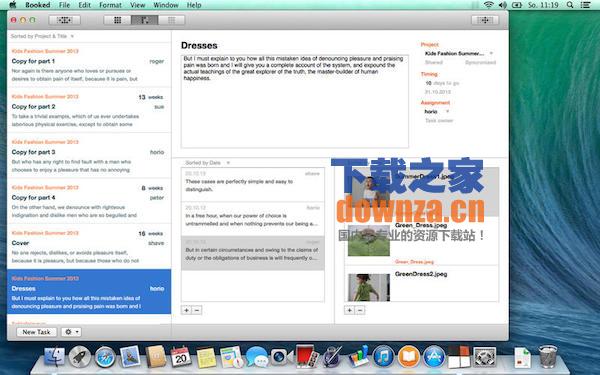The width and height of the screenshot is (600, 375).
Task: Select the middle split view mode button
Action: [145, 20]
